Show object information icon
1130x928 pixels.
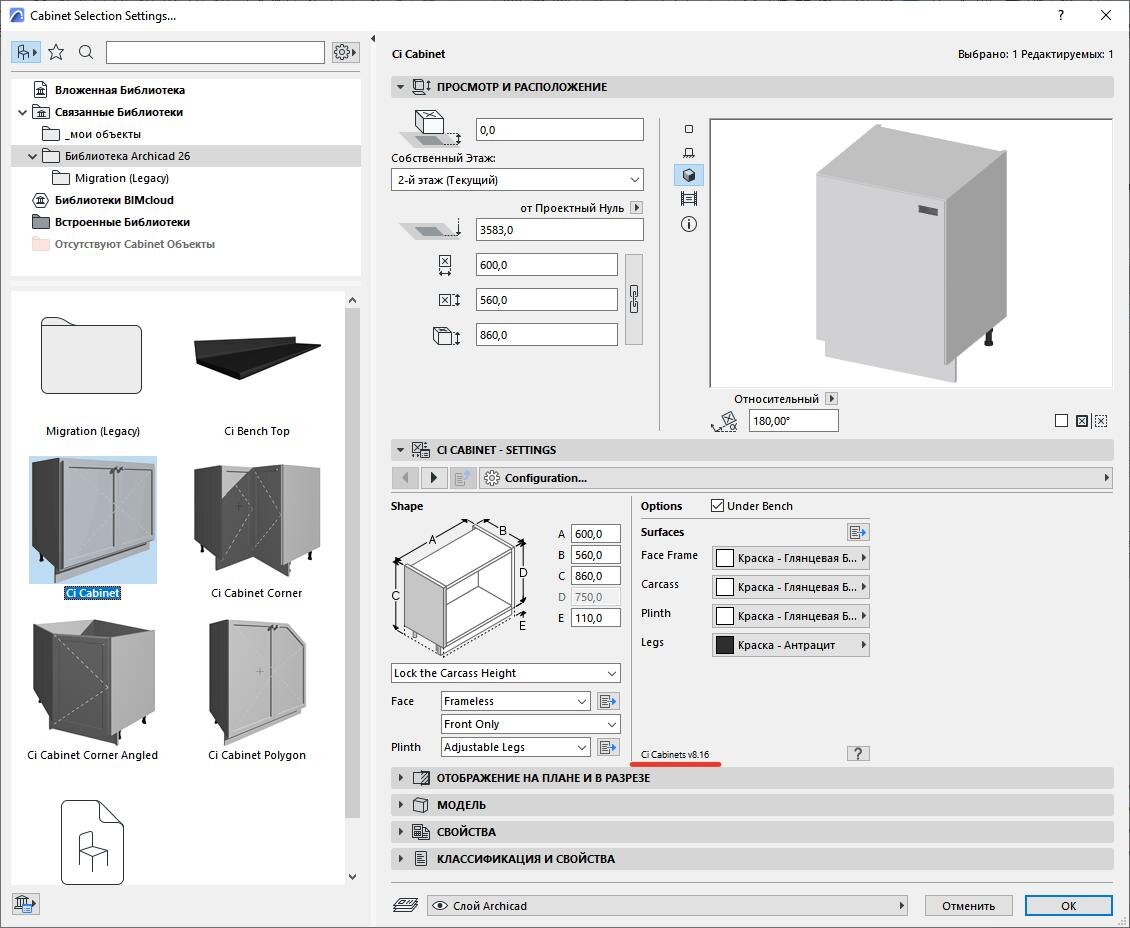(689, 224)
